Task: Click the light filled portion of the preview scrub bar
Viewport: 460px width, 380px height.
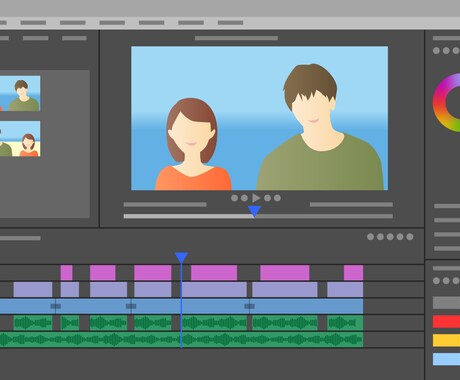Action: point(189,216)
